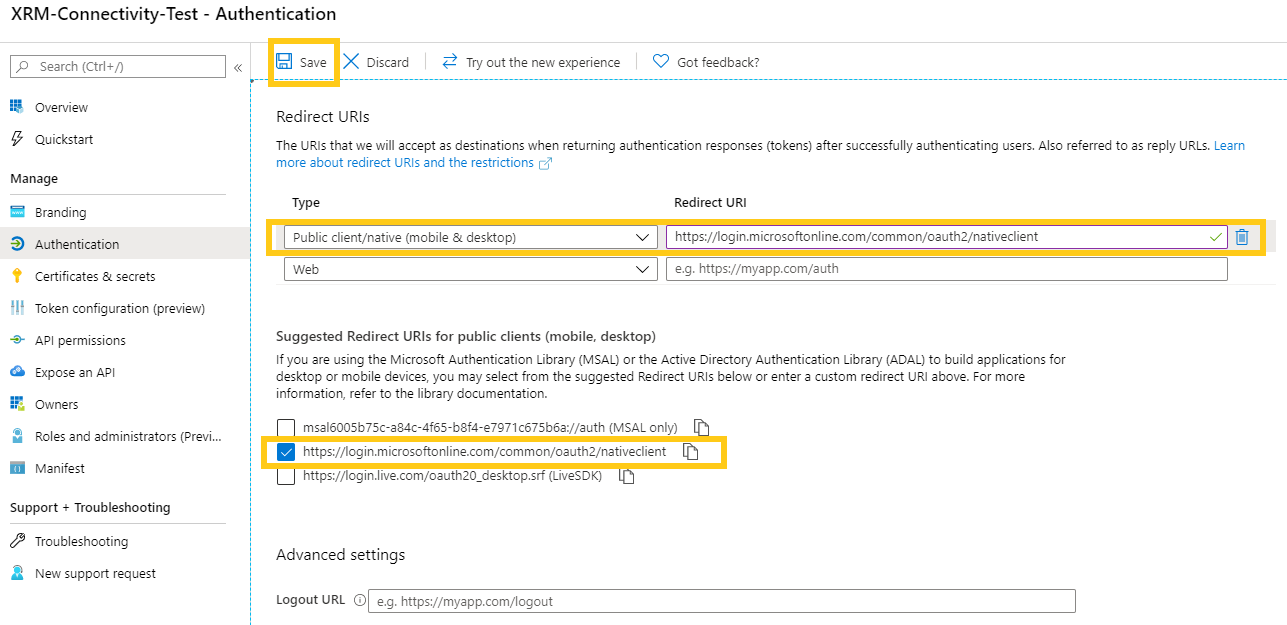Viewport: 1287px width, 625px height.
Task: Copy the msal6005b75c auth URI
Action: coord(702,428)
